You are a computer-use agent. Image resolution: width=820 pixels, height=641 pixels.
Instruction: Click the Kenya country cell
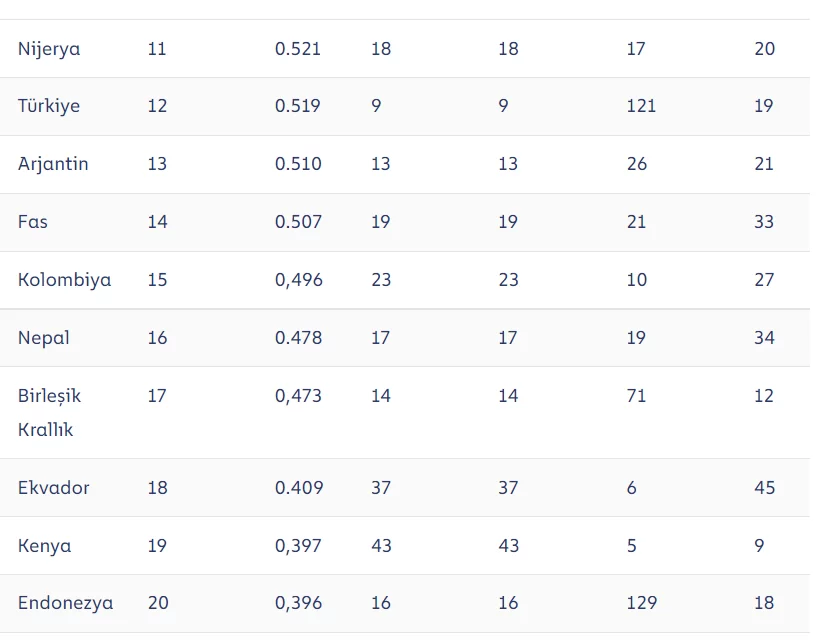[x=44, y=546]
